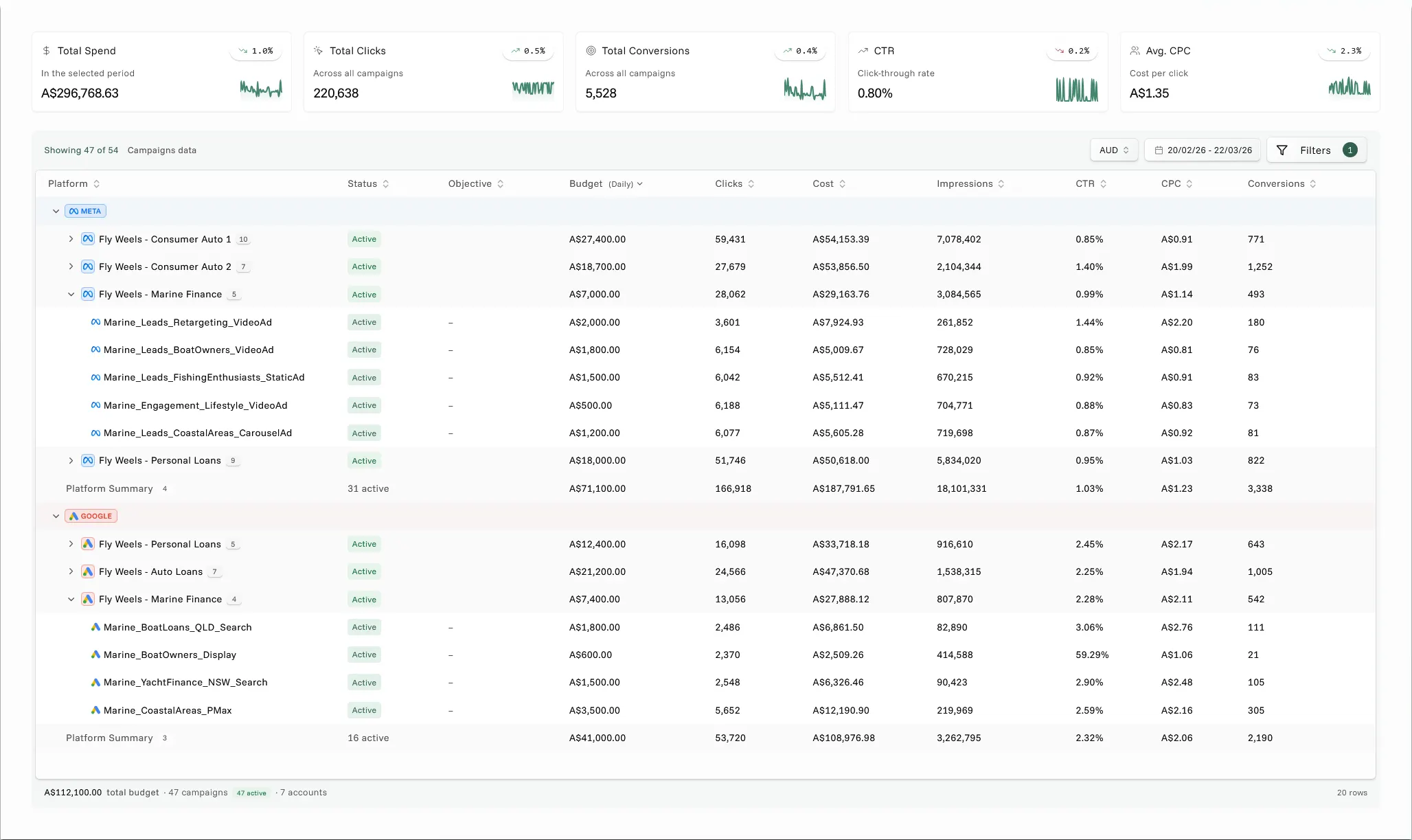Open Marine_Engagement_Lifestyle_VideoAd campaign
This screenshot has height=840, width=1412.
[195, 405]
